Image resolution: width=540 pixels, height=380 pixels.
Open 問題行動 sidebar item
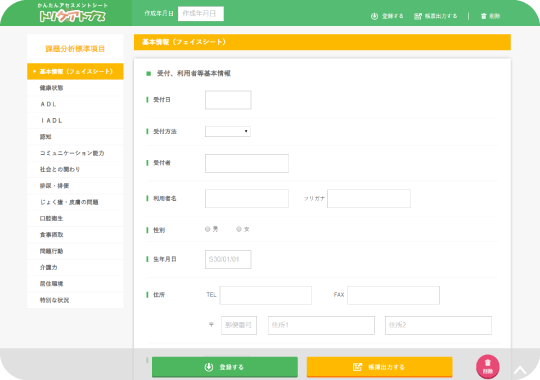pos(75,251)
